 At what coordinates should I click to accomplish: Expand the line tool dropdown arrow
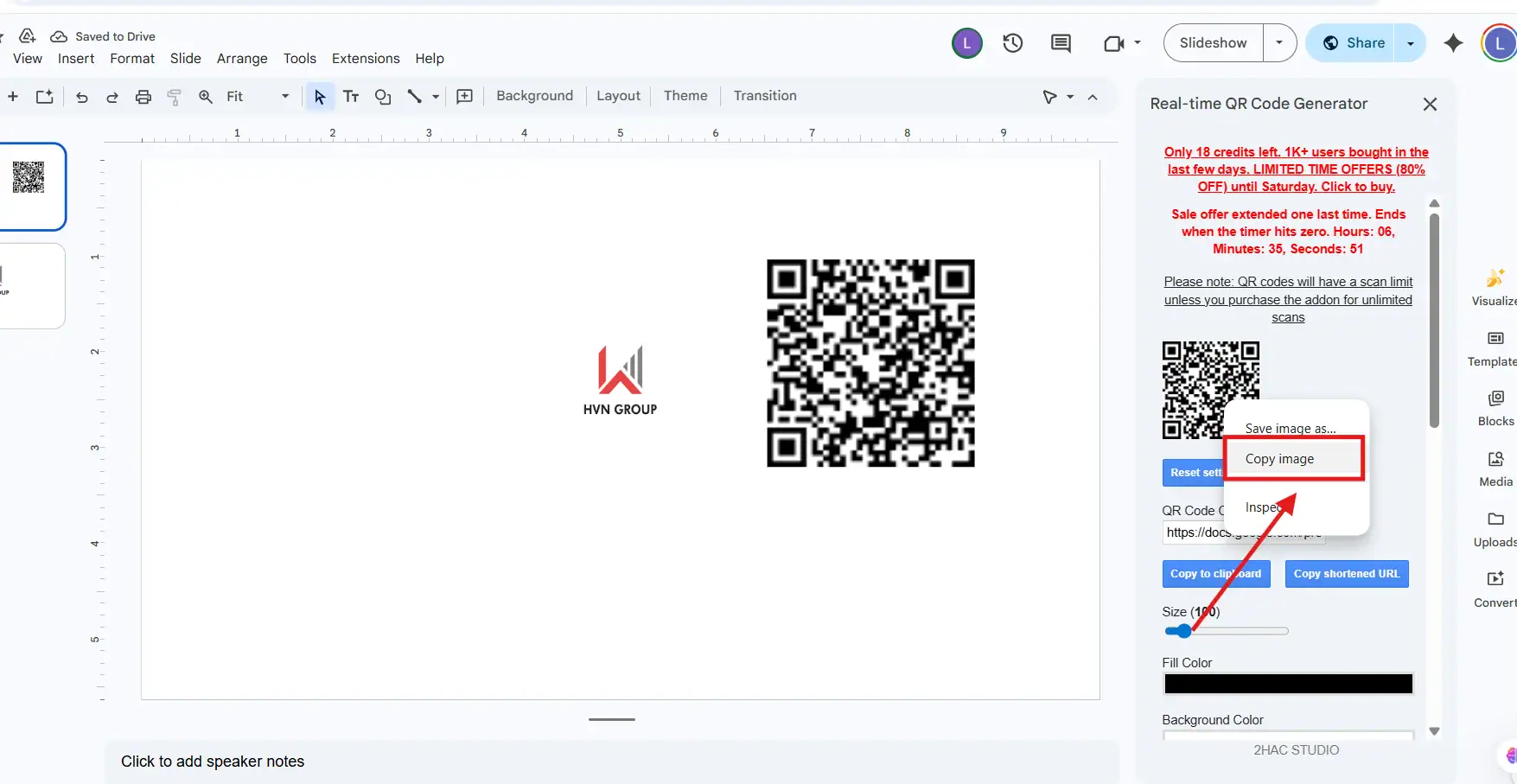[436, 97]
